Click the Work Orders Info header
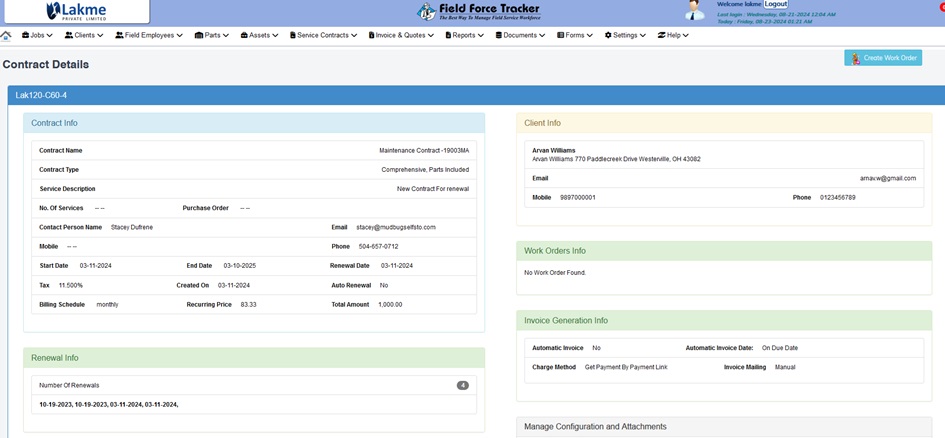This screenshot has width=945, height=438. [724, 251]
